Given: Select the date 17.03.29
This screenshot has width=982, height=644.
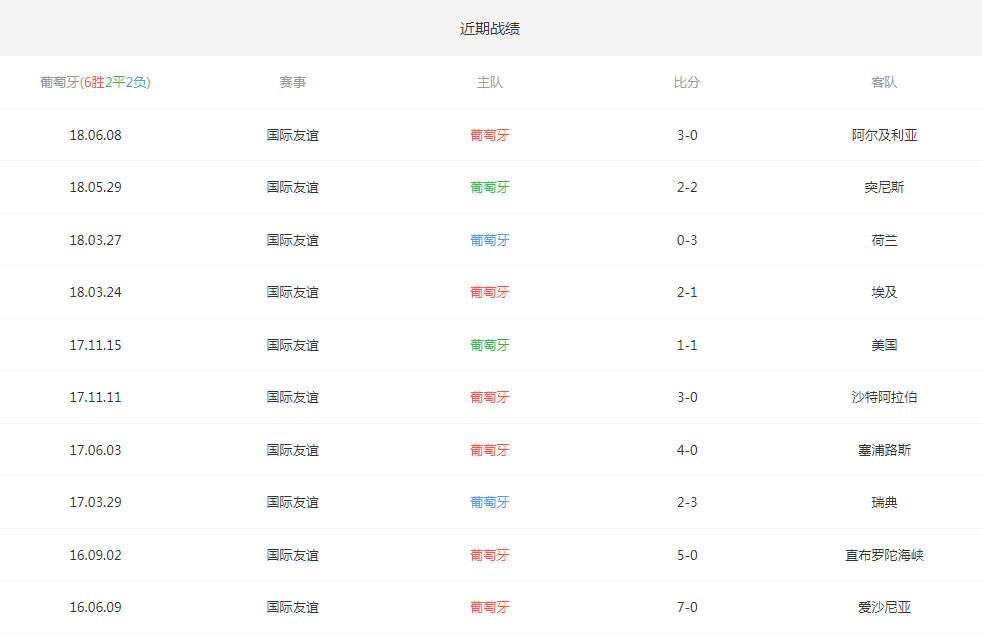Looking at the screenshot, I should [x=95, y=502].
